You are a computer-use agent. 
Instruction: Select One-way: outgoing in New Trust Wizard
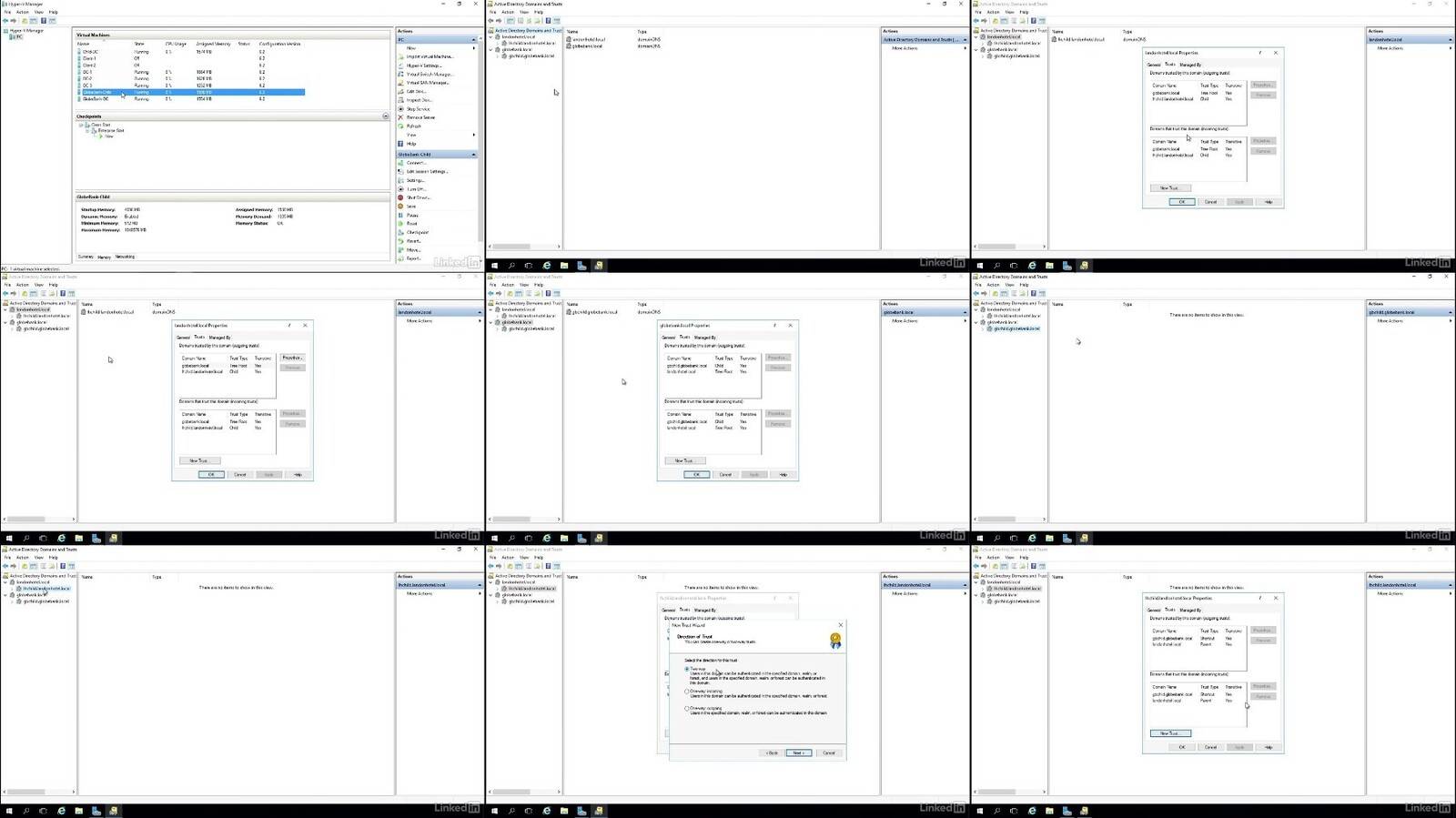tap(687, 708)
